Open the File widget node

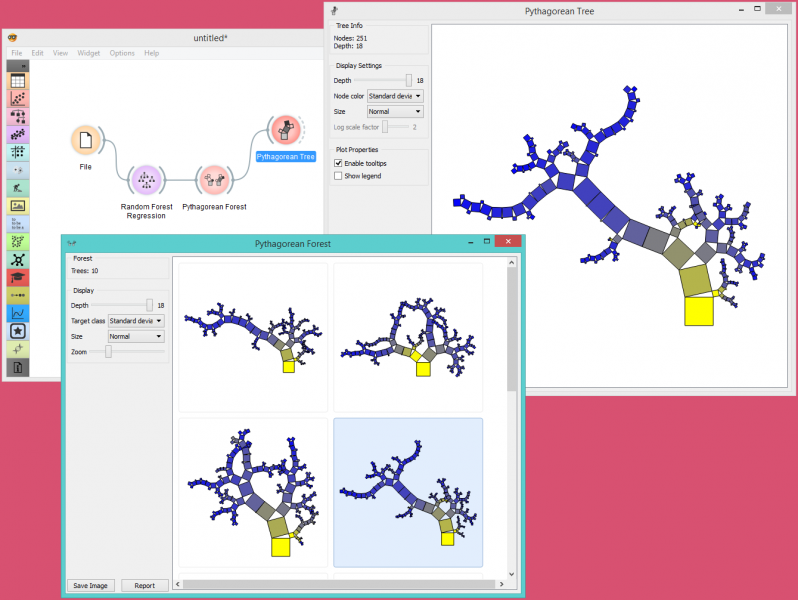(86, 140)
